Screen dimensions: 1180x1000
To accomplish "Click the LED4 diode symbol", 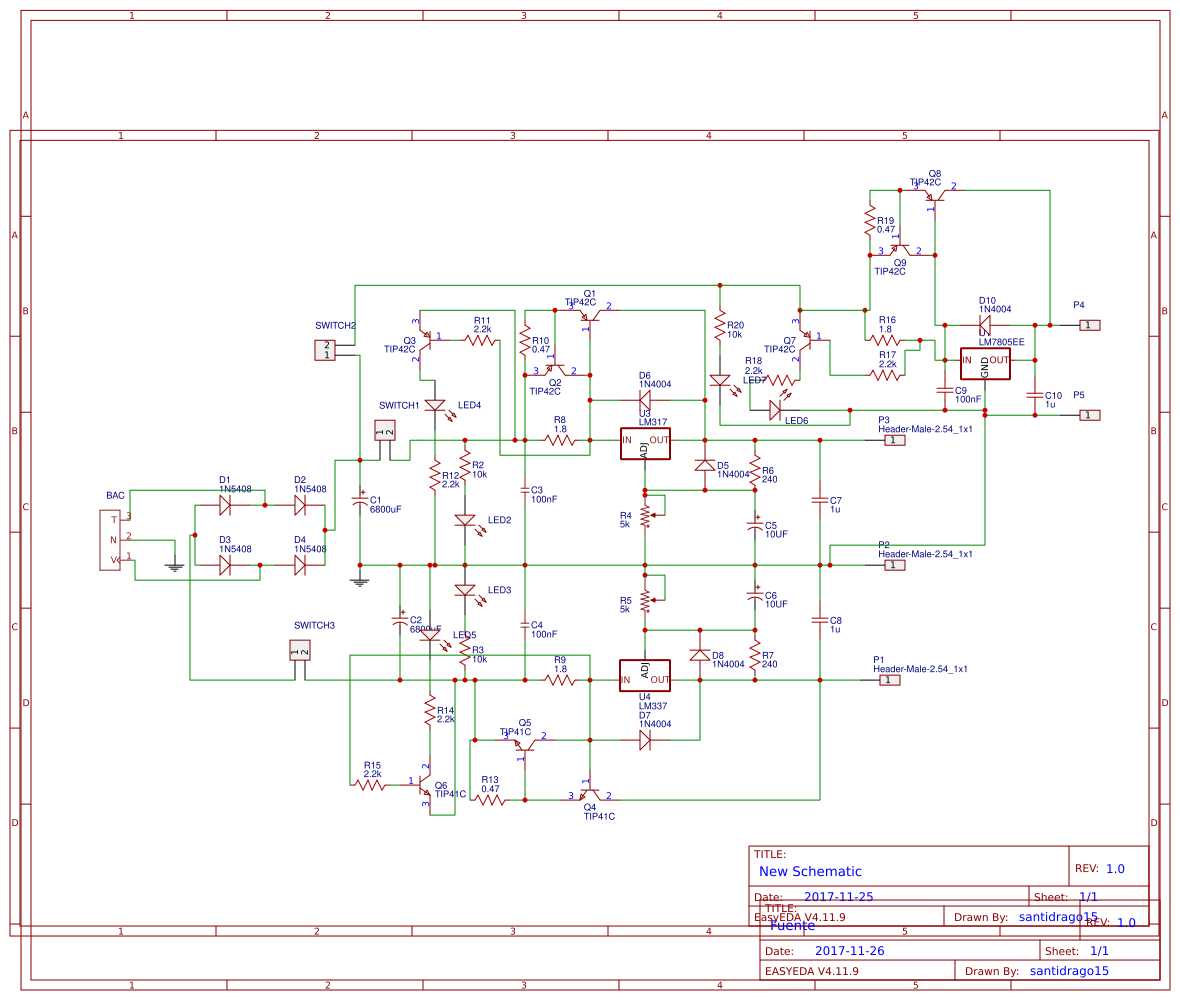I will pos(435,406).
